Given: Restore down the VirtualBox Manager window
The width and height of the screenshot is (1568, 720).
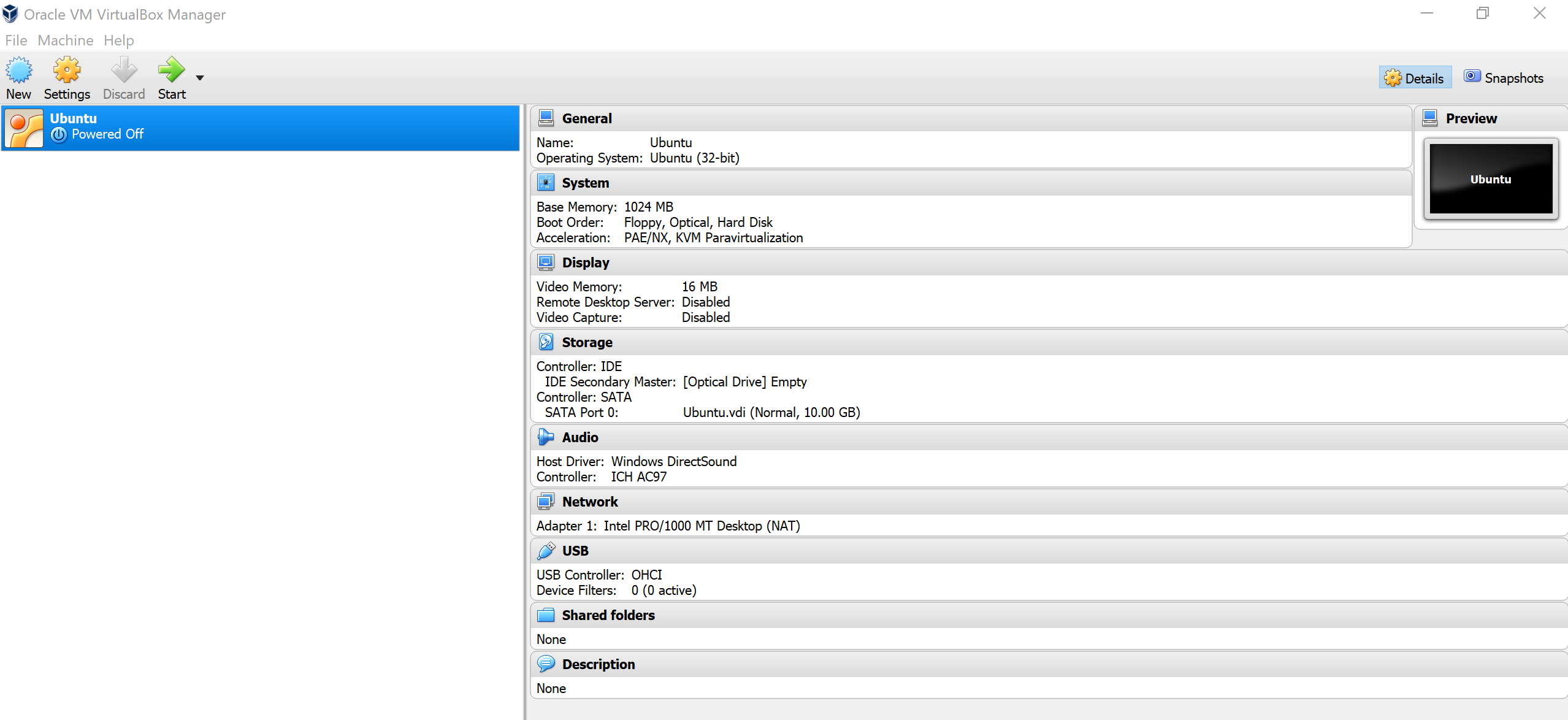Looking at the screenshot, I should [1483, 13].
